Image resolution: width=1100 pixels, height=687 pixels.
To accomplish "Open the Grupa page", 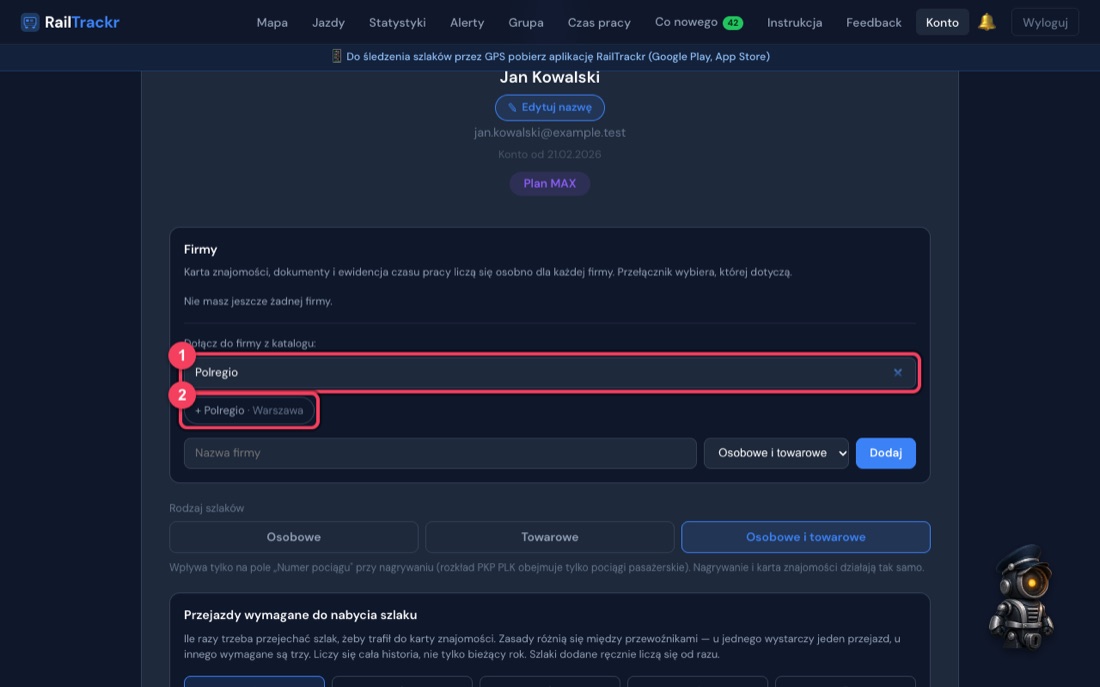I will (525, 22).
